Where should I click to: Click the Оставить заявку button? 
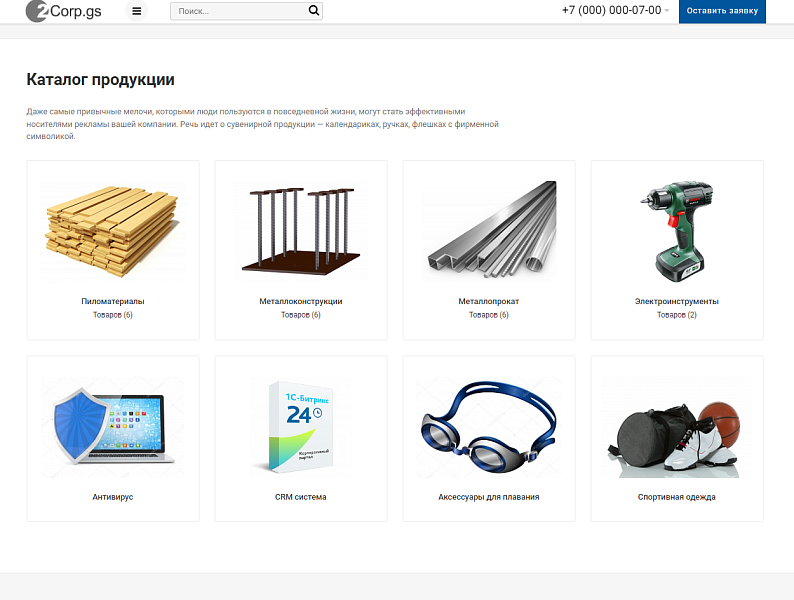(x=722, y=11)
